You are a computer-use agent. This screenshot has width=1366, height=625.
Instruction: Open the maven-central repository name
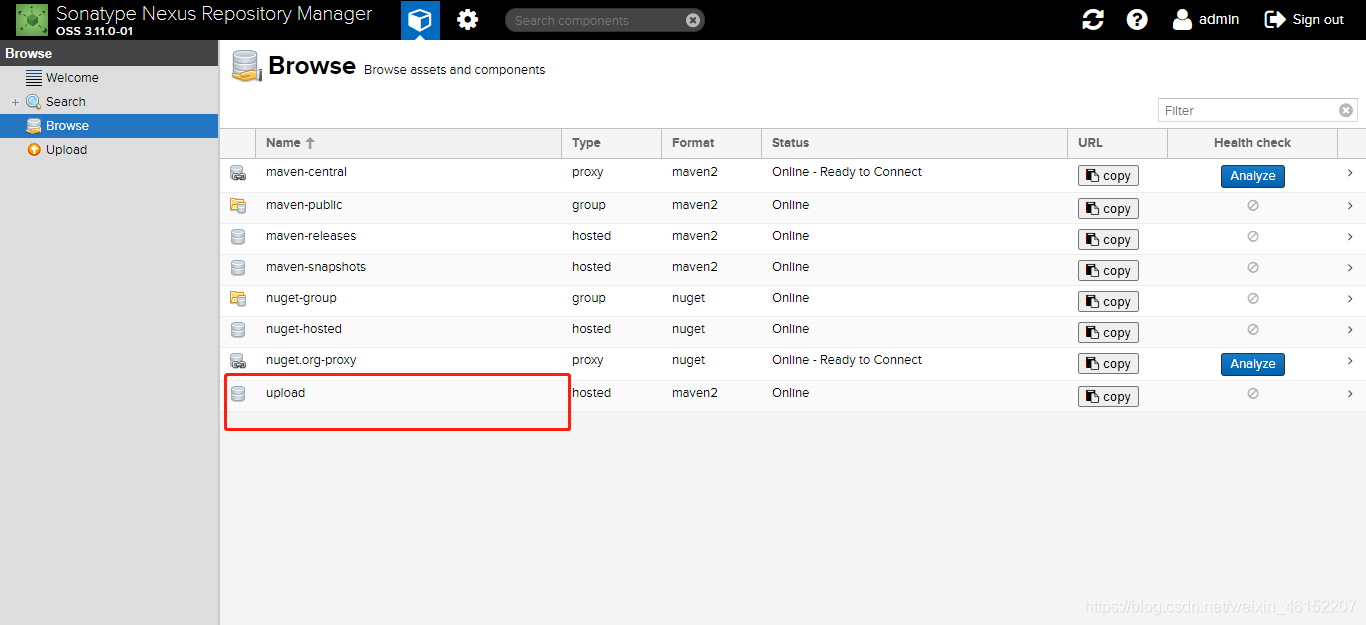[x=306, y=172]
